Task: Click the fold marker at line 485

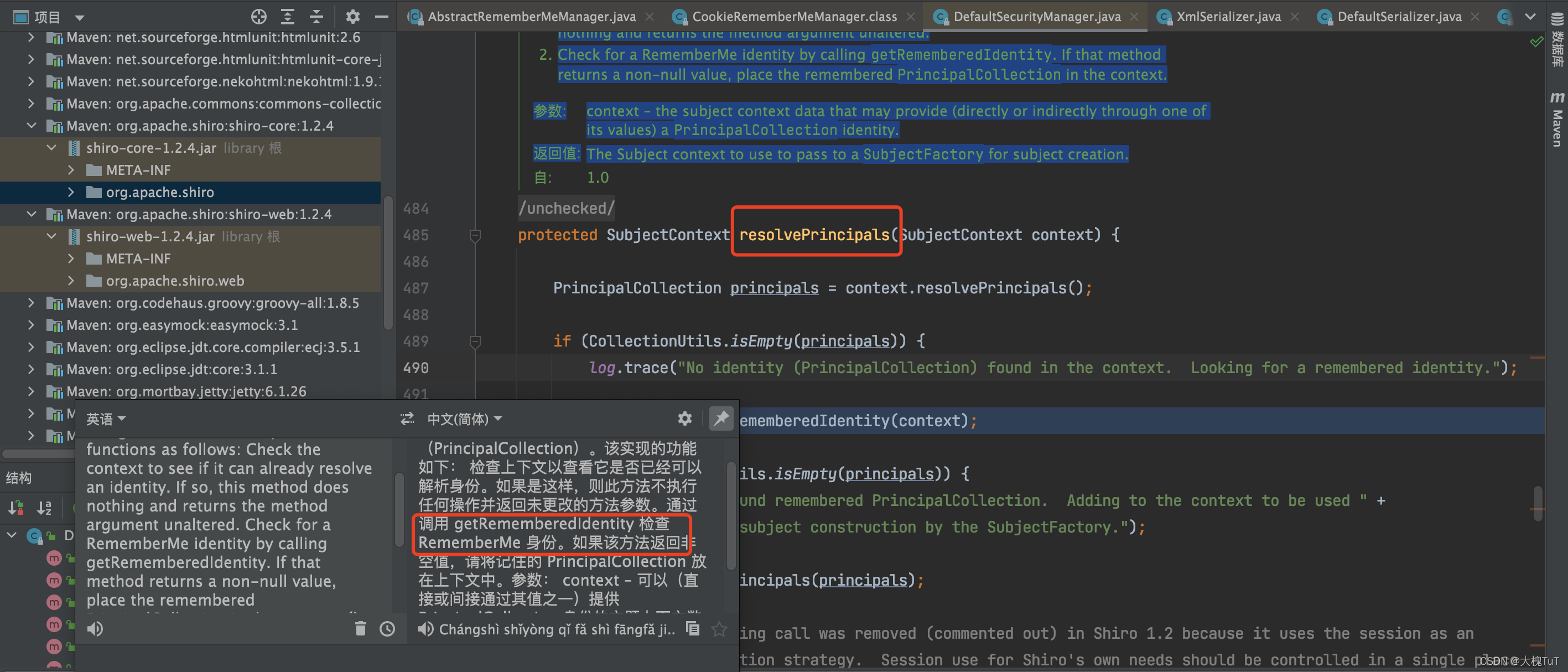Action: pos(475,236)
